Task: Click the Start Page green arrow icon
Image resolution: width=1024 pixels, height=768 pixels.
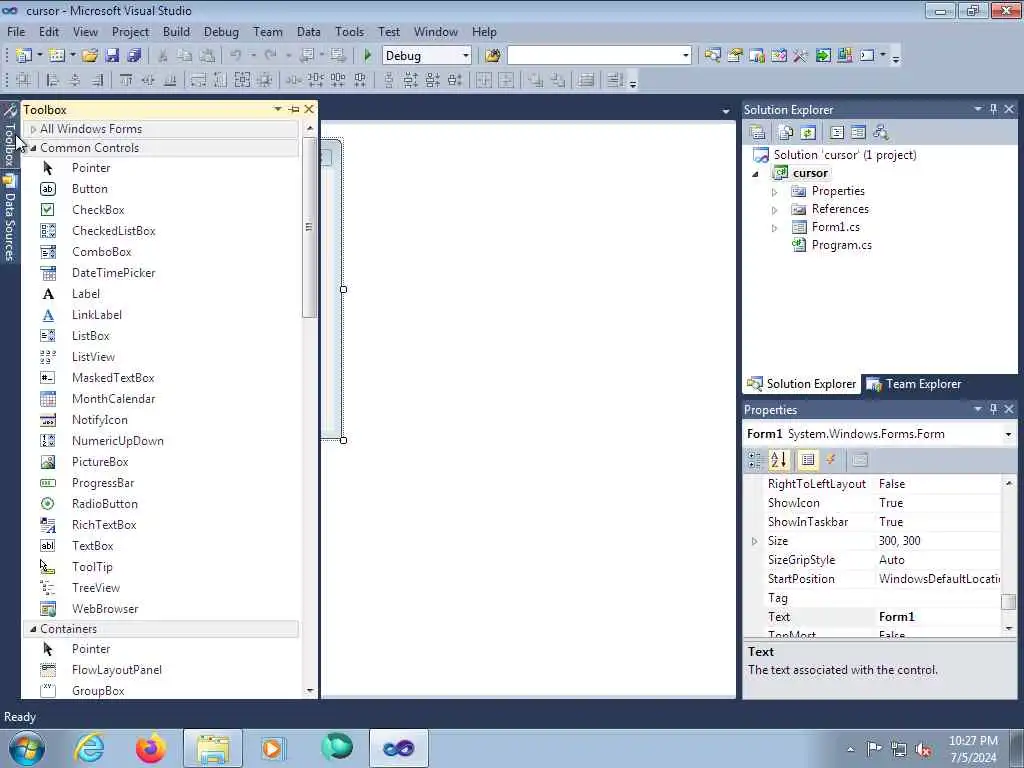Action: point(823,56)
